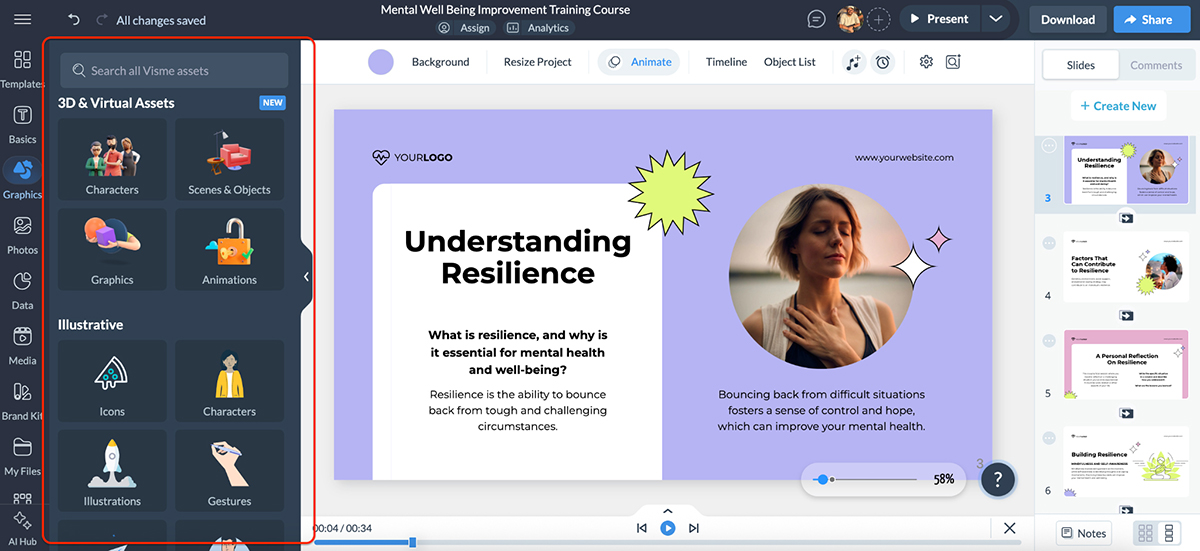
Task: Undo the last change
Action: 74,20
